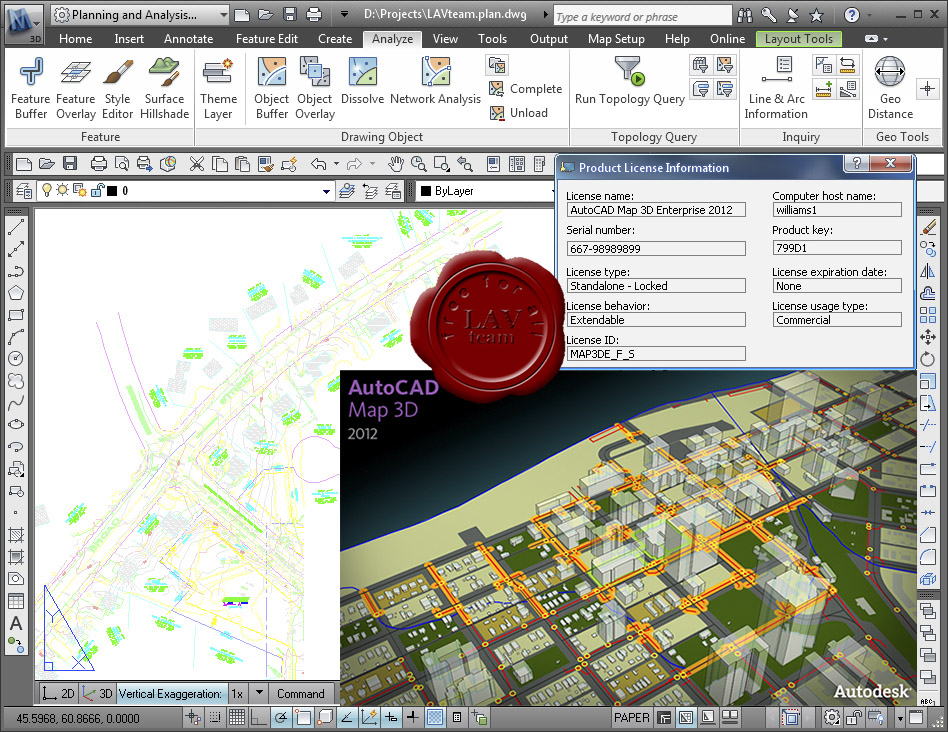Run Topology Query
The height and width of the screenshot is (732, 948).
[x=629, y=81]
